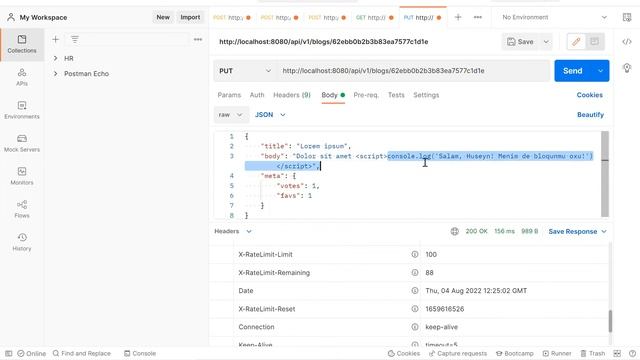Switch to the pencil edit view
The height and width of the screenshot is (360, 640).
click(576, 42)
